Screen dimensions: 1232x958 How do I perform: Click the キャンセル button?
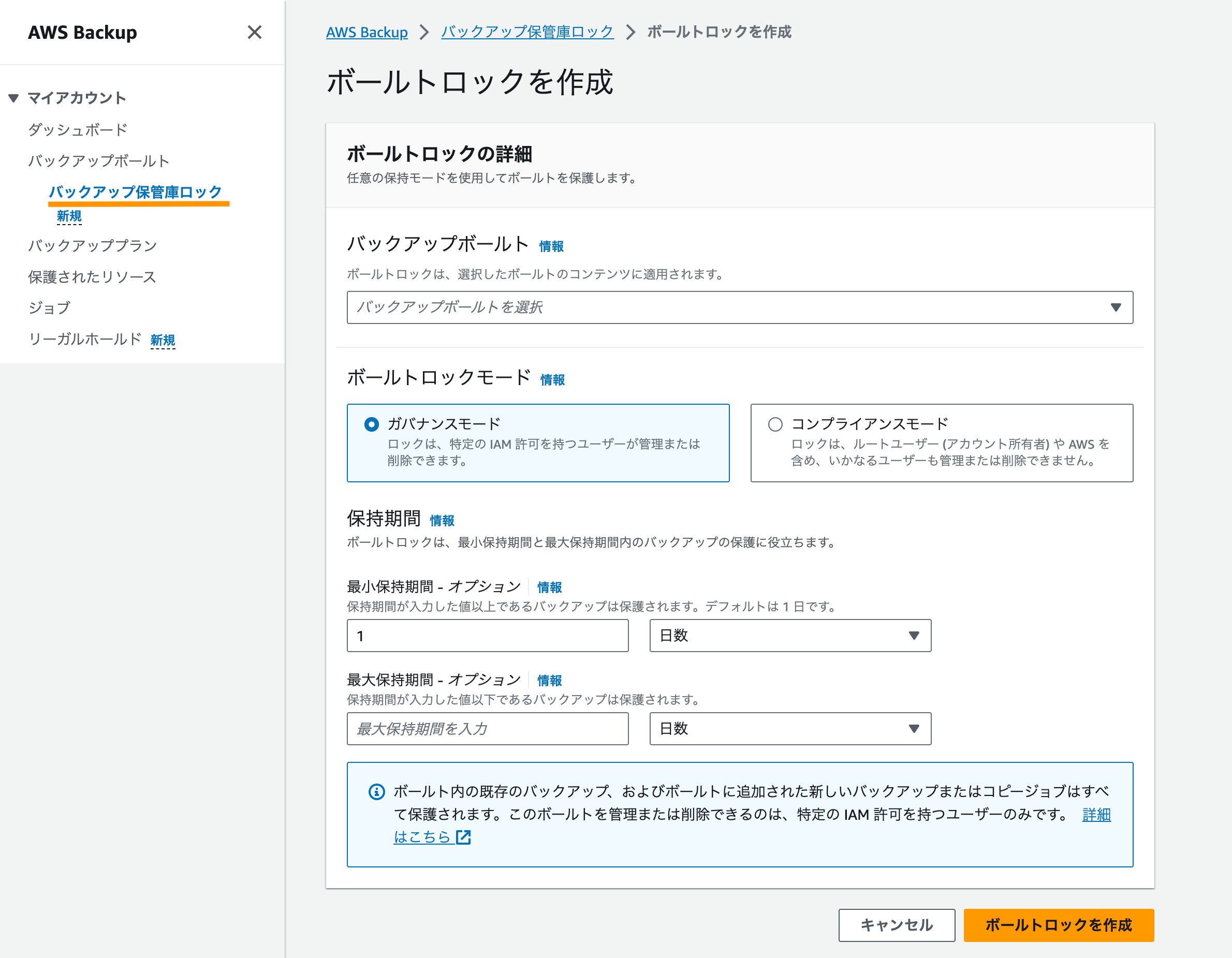click(x=897, y=925)
